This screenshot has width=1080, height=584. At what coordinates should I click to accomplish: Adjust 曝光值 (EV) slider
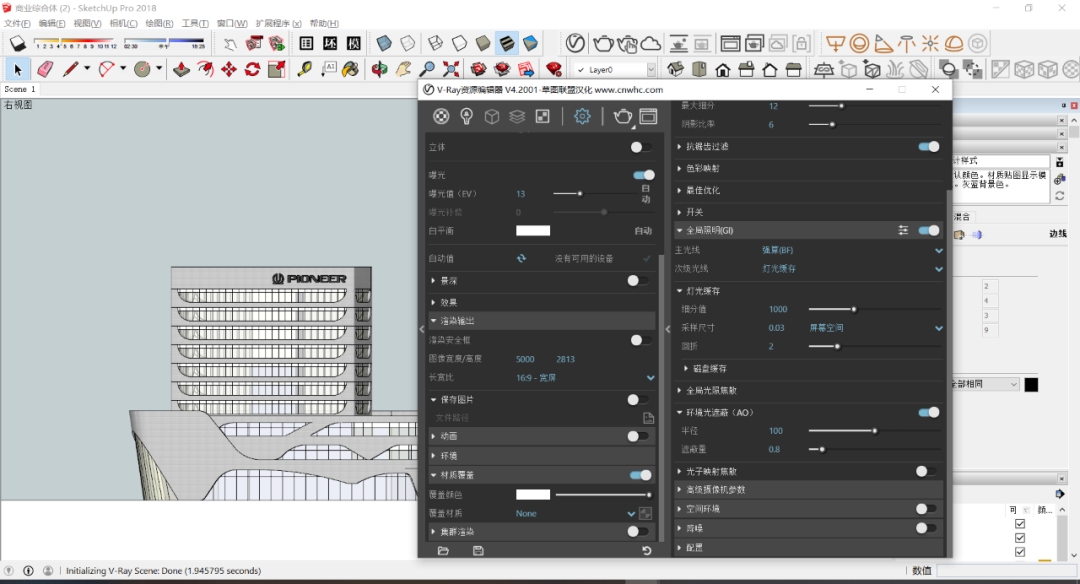(580, 194)
